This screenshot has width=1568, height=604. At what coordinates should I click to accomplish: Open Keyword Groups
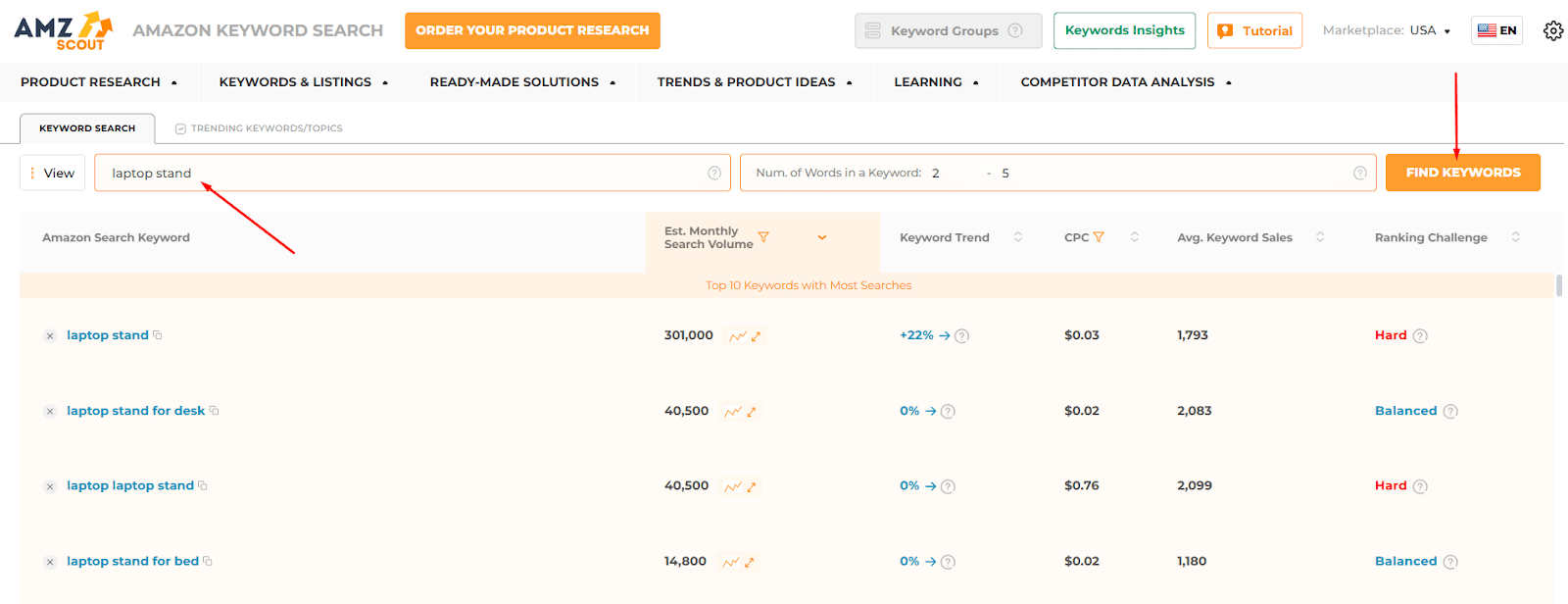[948, 30]
